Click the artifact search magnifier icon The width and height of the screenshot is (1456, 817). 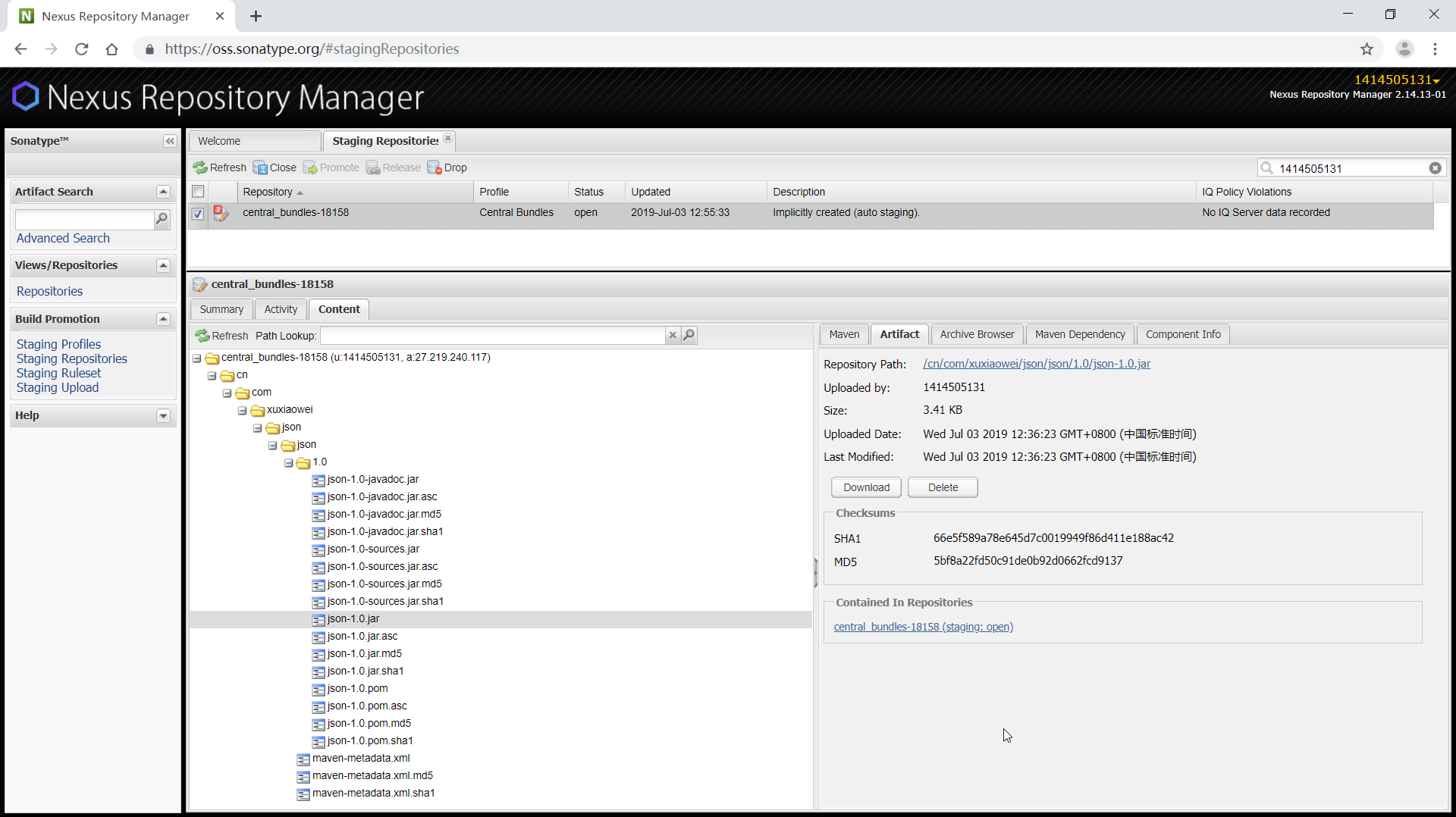click(x=162, y=219)
